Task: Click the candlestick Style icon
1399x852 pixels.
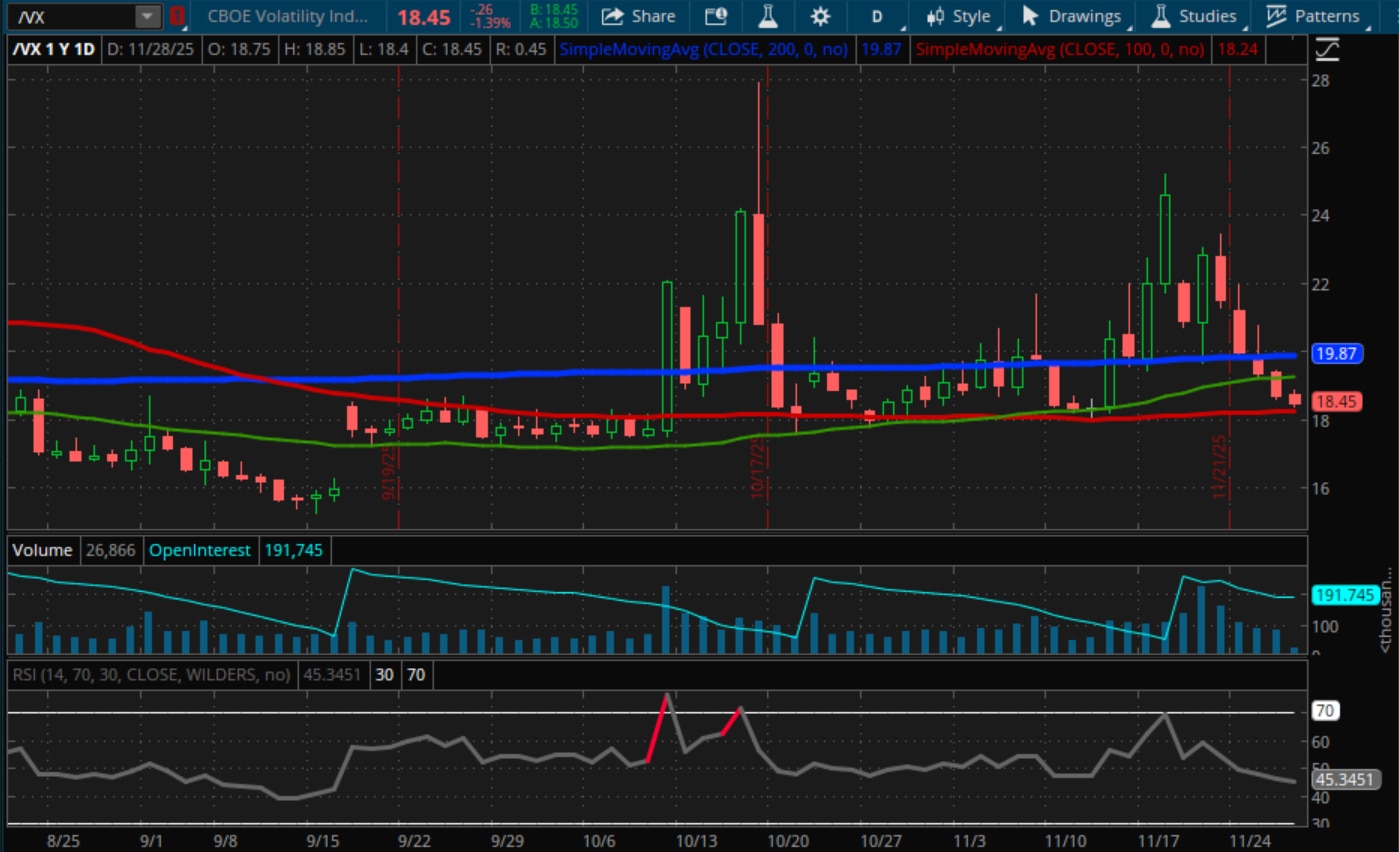Action: pyautogui.click(x=936, y=16)
